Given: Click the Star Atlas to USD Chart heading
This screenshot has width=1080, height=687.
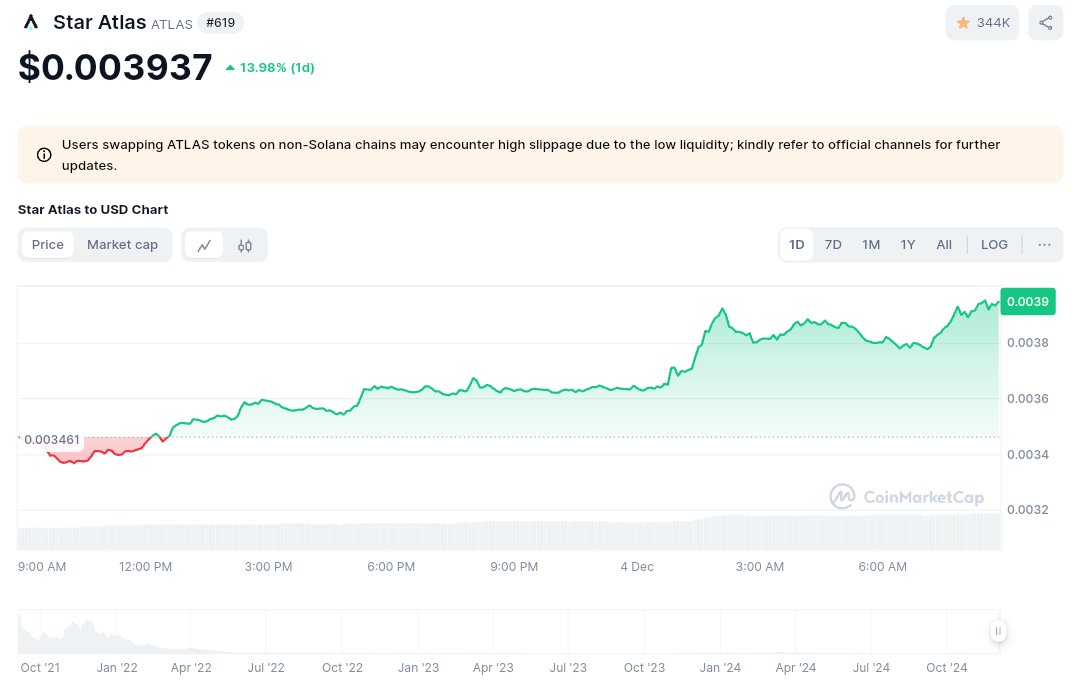Looking at the screenshot, I should click(93, 209).
